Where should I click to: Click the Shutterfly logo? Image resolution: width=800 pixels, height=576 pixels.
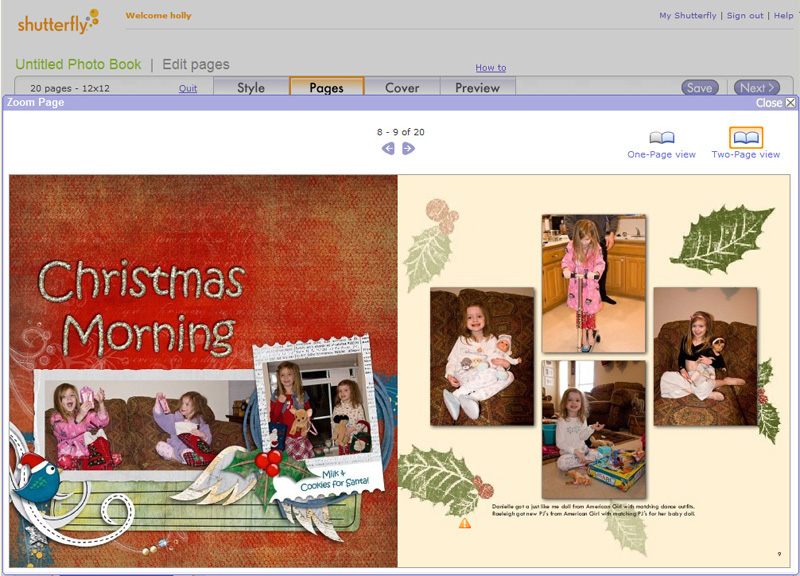[58, 21]
